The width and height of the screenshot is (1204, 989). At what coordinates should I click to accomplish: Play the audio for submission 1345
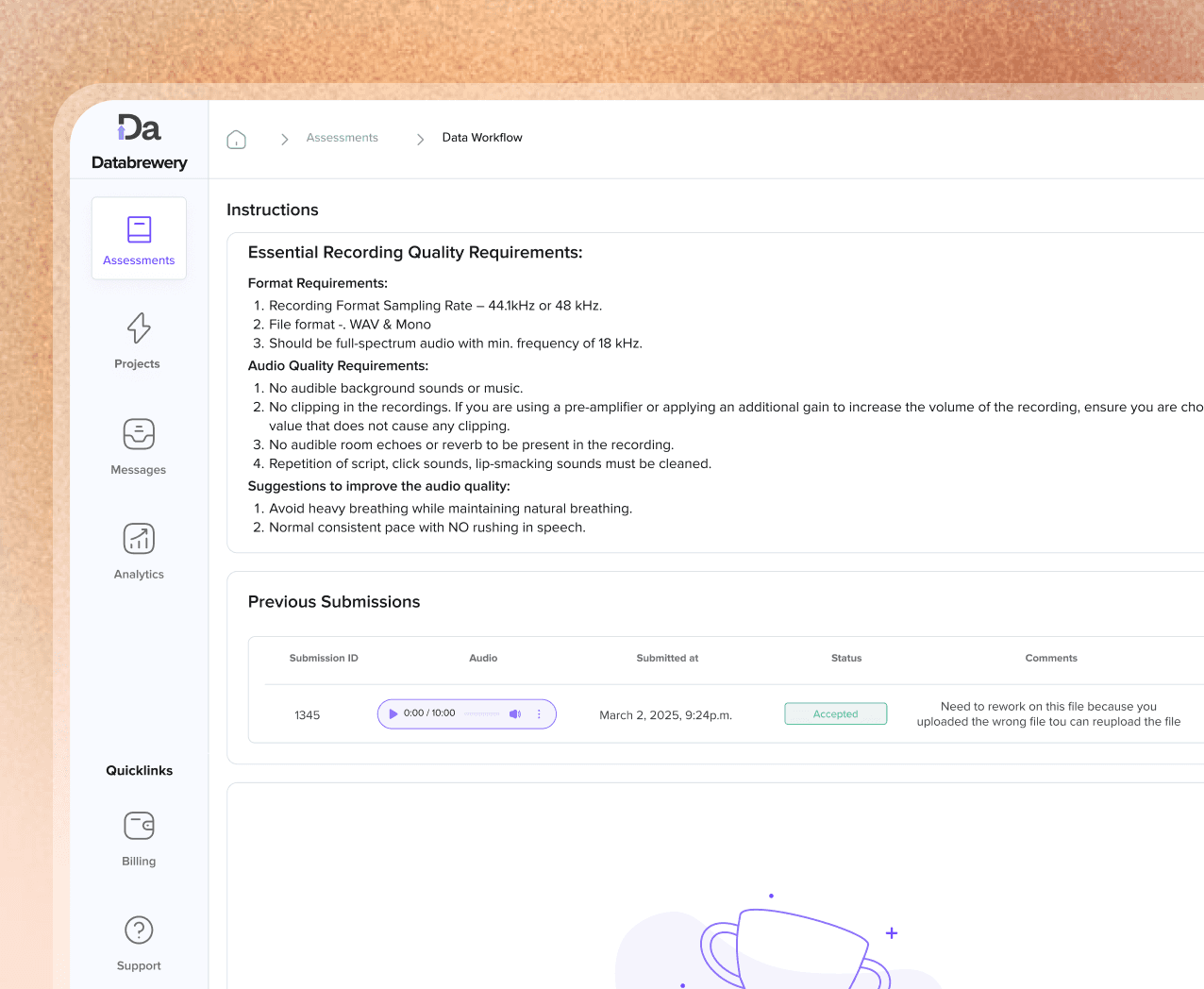[x=393, y=714]
